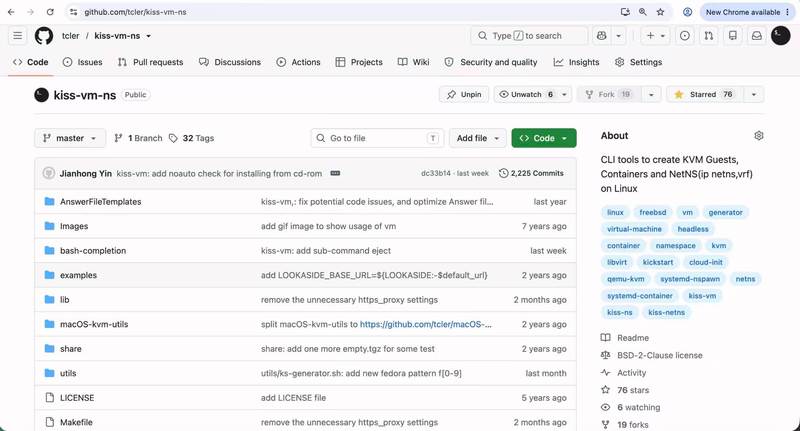
Task: Click the freebsd topic tag
Action: click(653, 212)
